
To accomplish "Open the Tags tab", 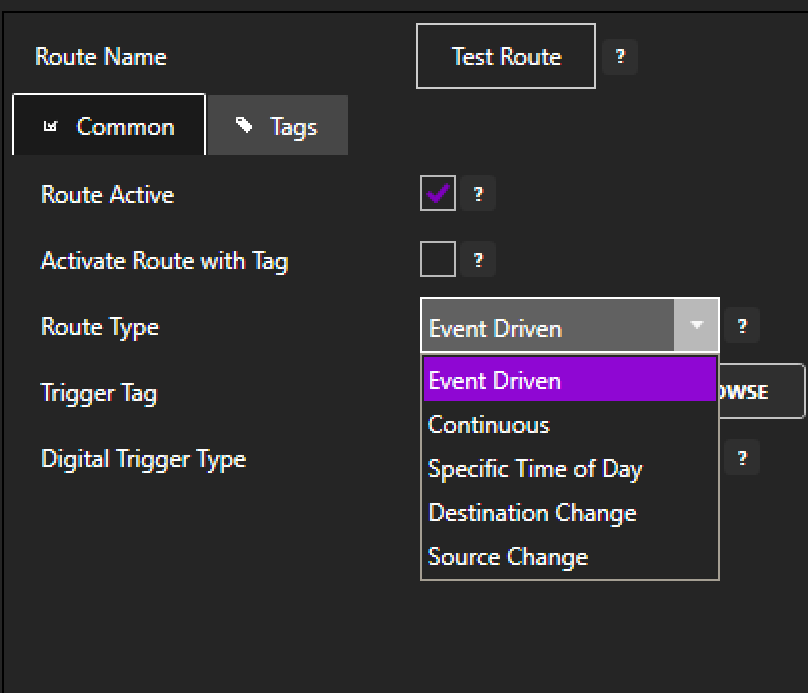I will pos(278,126).
